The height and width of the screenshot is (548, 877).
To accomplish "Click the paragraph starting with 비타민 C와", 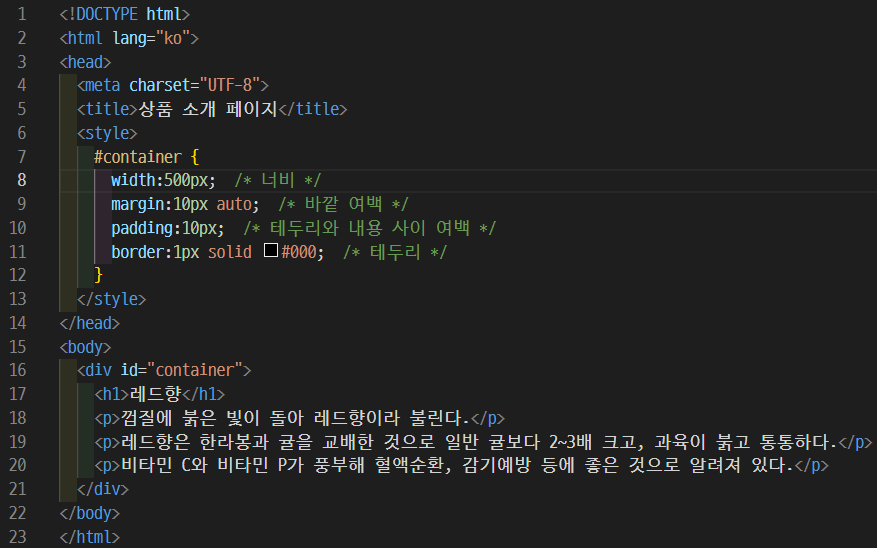I will pyautogui.click(x=461, y=465).
